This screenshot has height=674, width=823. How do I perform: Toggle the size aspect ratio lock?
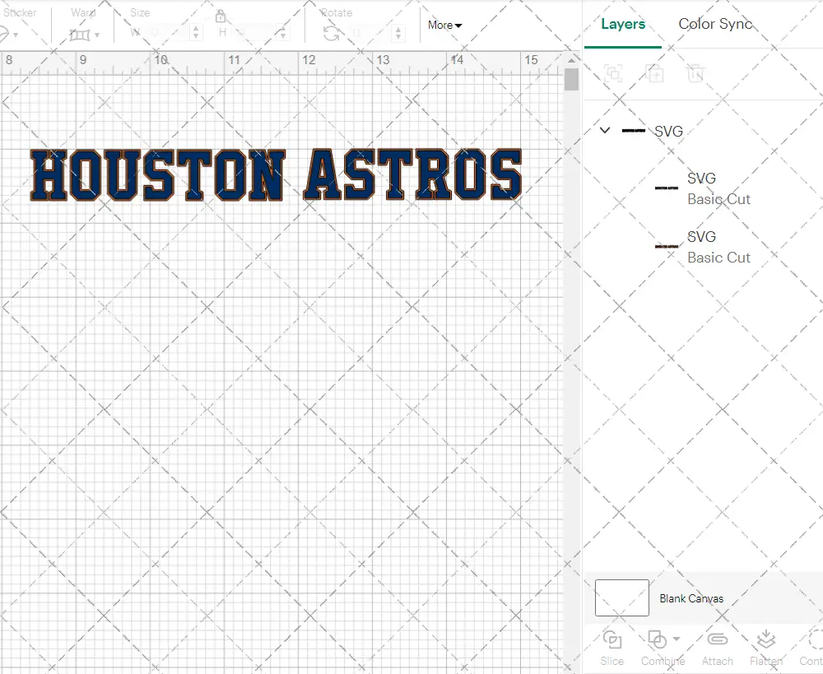[221, 18]
